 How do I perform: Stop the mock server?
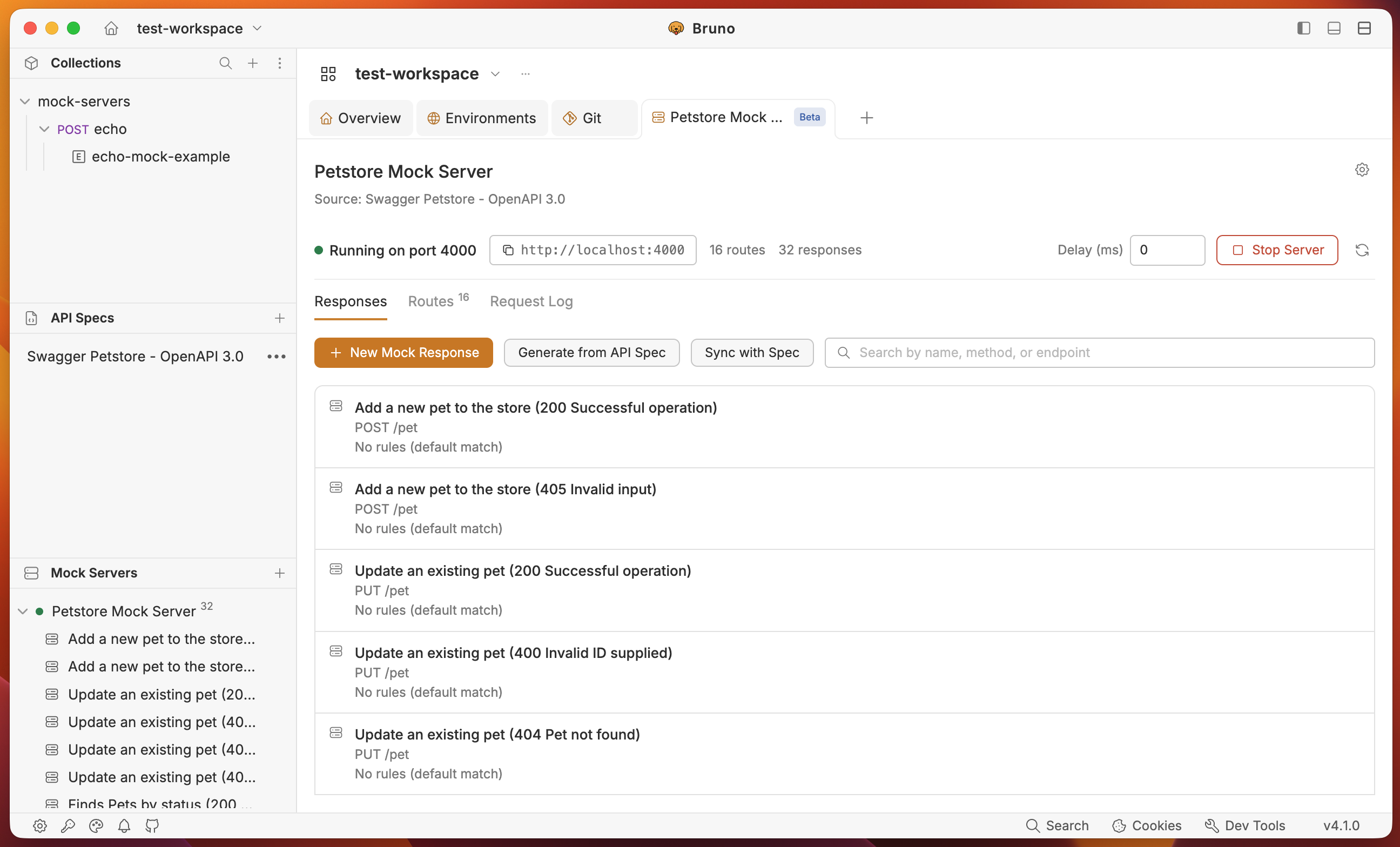[x=1277, y=250]
